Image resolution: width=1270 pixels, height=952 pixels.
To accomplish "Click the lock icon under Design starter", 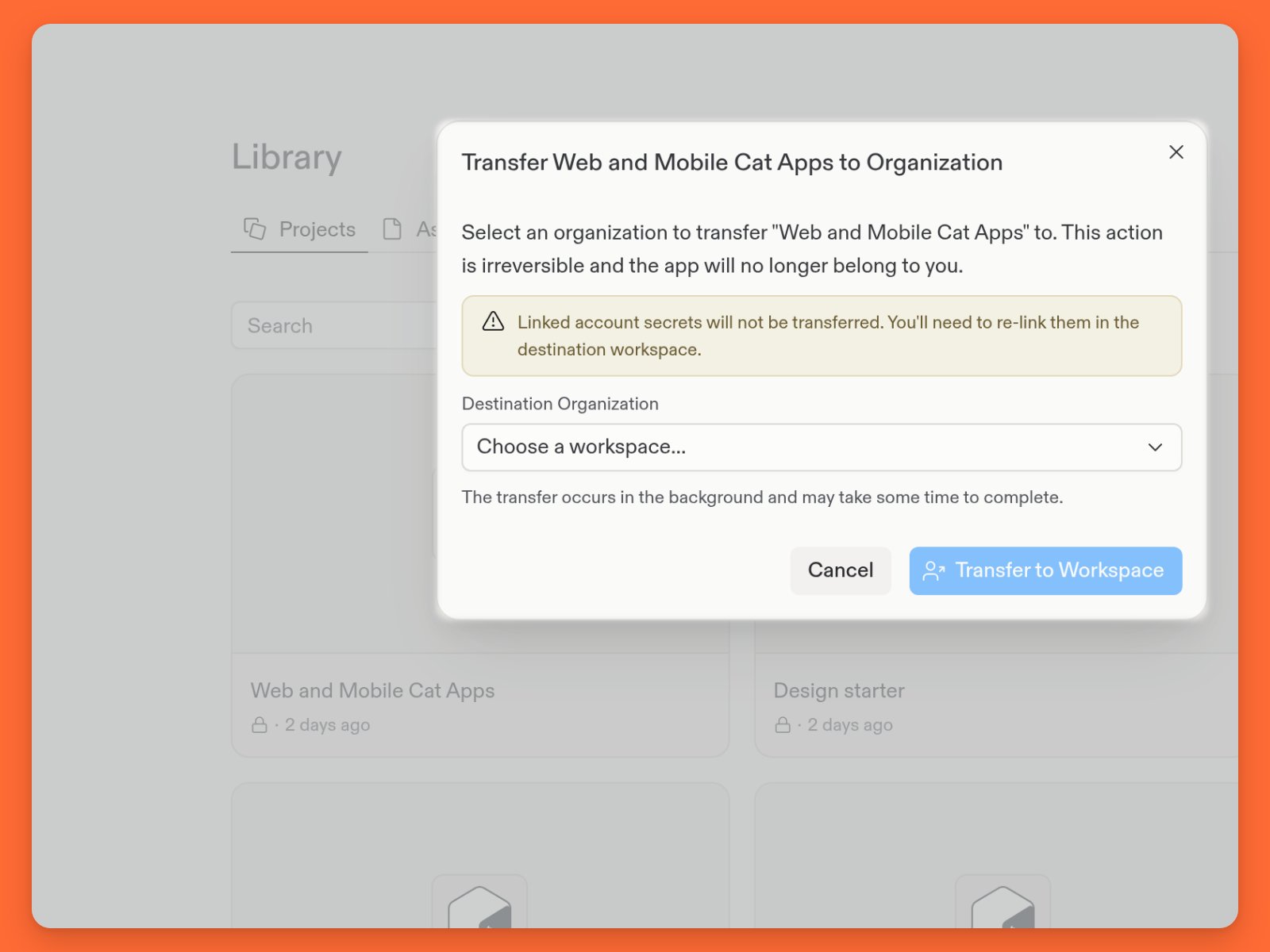I will click(783, 725).
